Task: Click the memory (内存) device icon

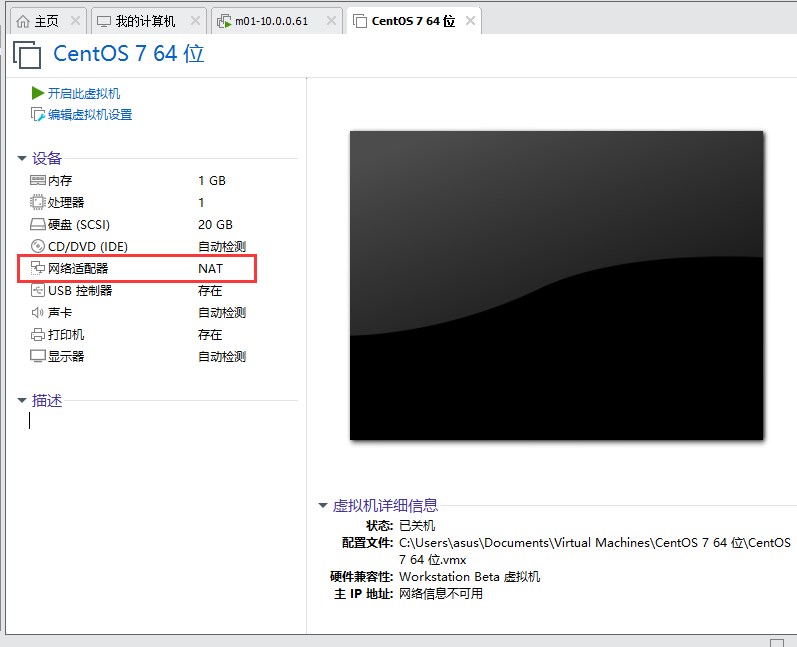Action: point(38,180)
